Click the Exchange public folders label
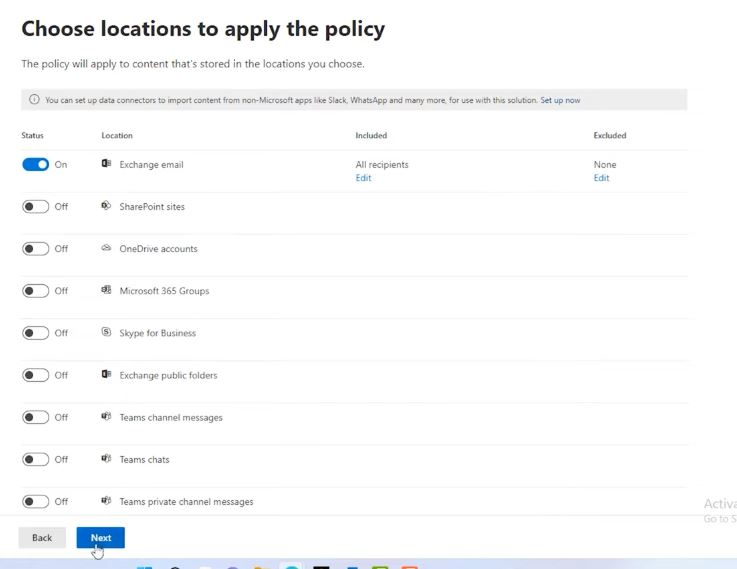This screenshot has height=569, width=737. point(168,375)
